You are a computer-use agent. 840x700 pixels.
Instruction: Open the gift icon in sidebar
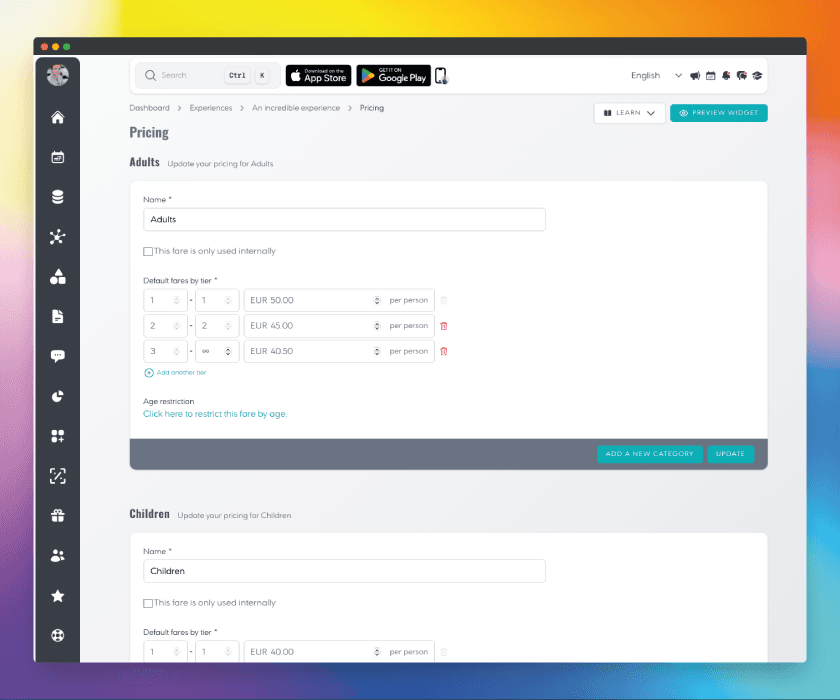[57, 515]
